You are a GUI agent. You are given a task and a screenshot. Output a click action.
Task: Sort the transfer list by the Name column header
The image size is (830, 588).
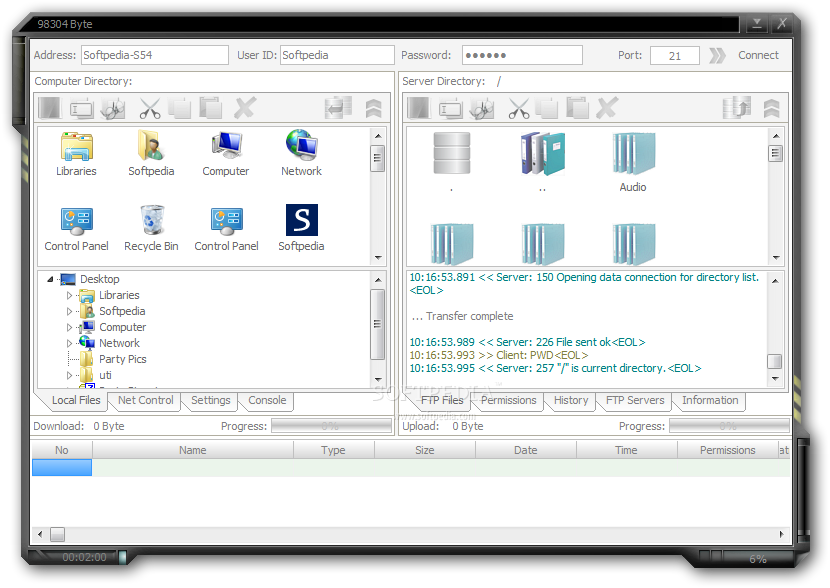pyautogui.click(x=193, y=450)
